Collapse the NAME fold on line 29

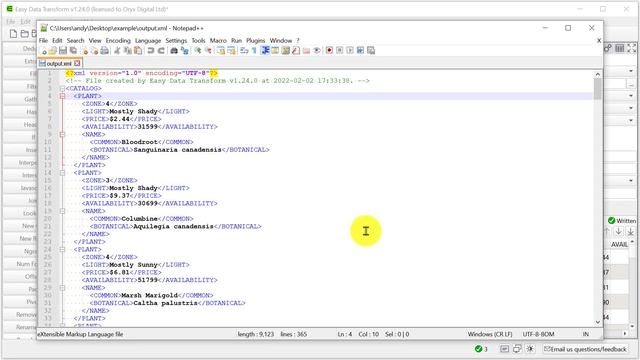coord(62,288)
